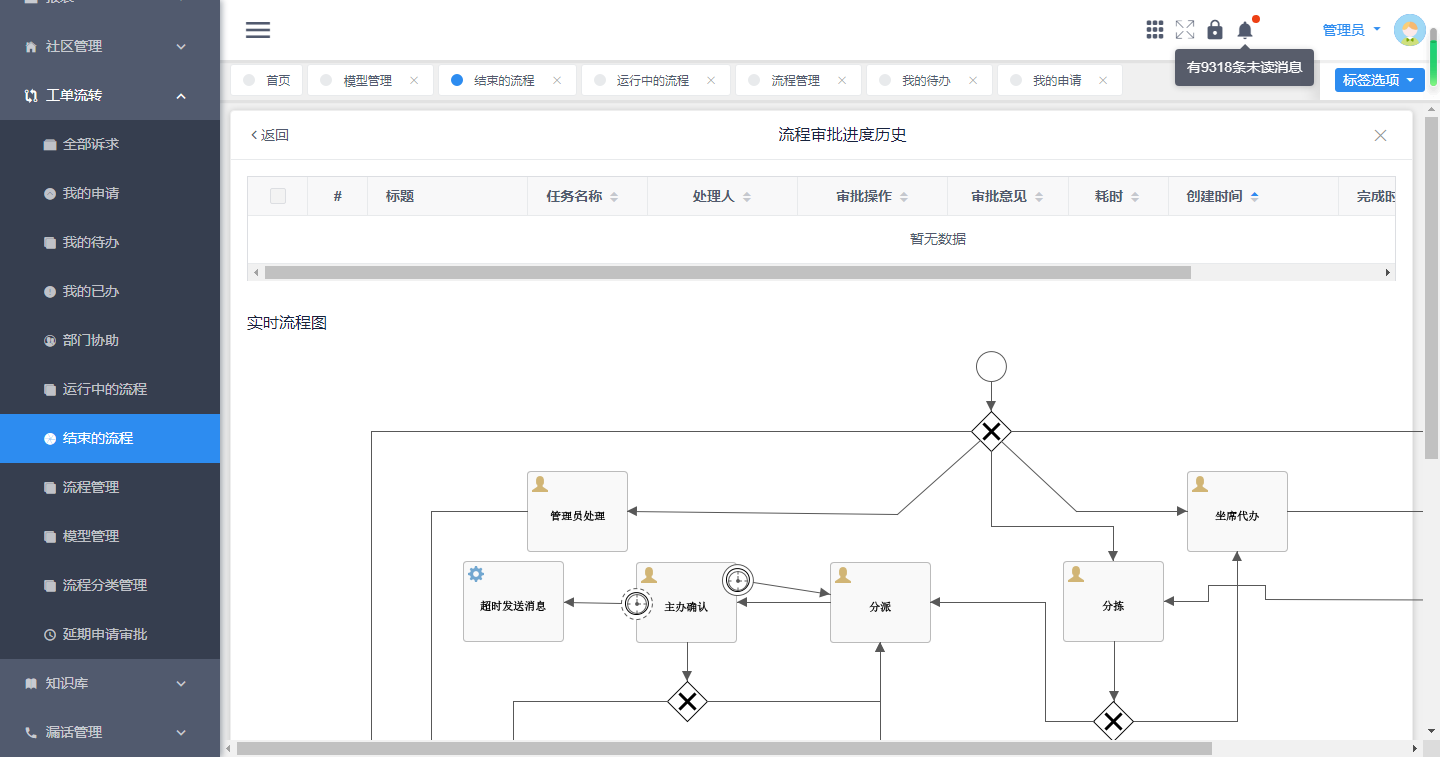Click the user icon on 分拣 node
This screenshot has height=757, width=1440.
1076,574
